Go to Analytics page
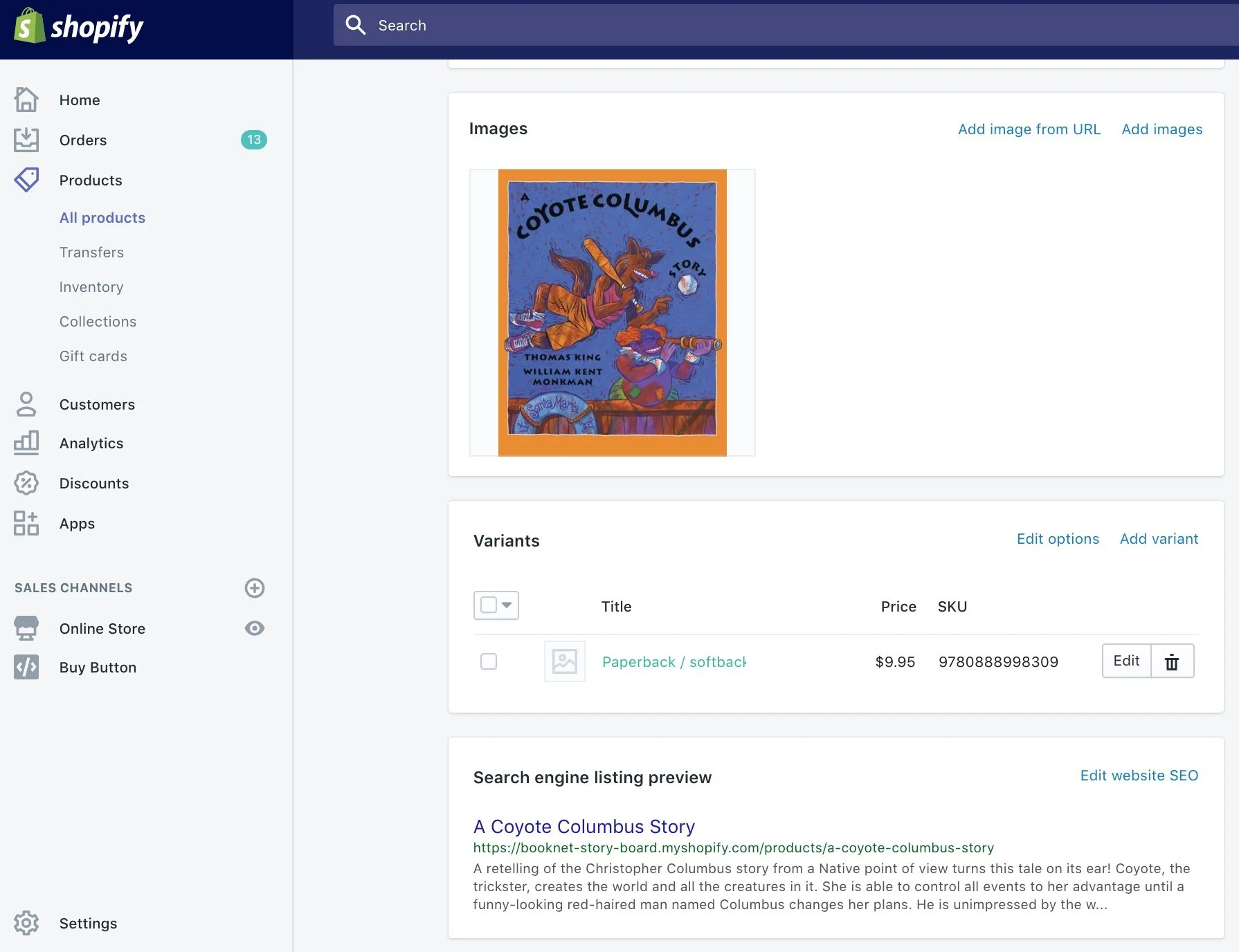Image resolution: width=1239 pixels, height=952 pixels. (x=91, y=443)
